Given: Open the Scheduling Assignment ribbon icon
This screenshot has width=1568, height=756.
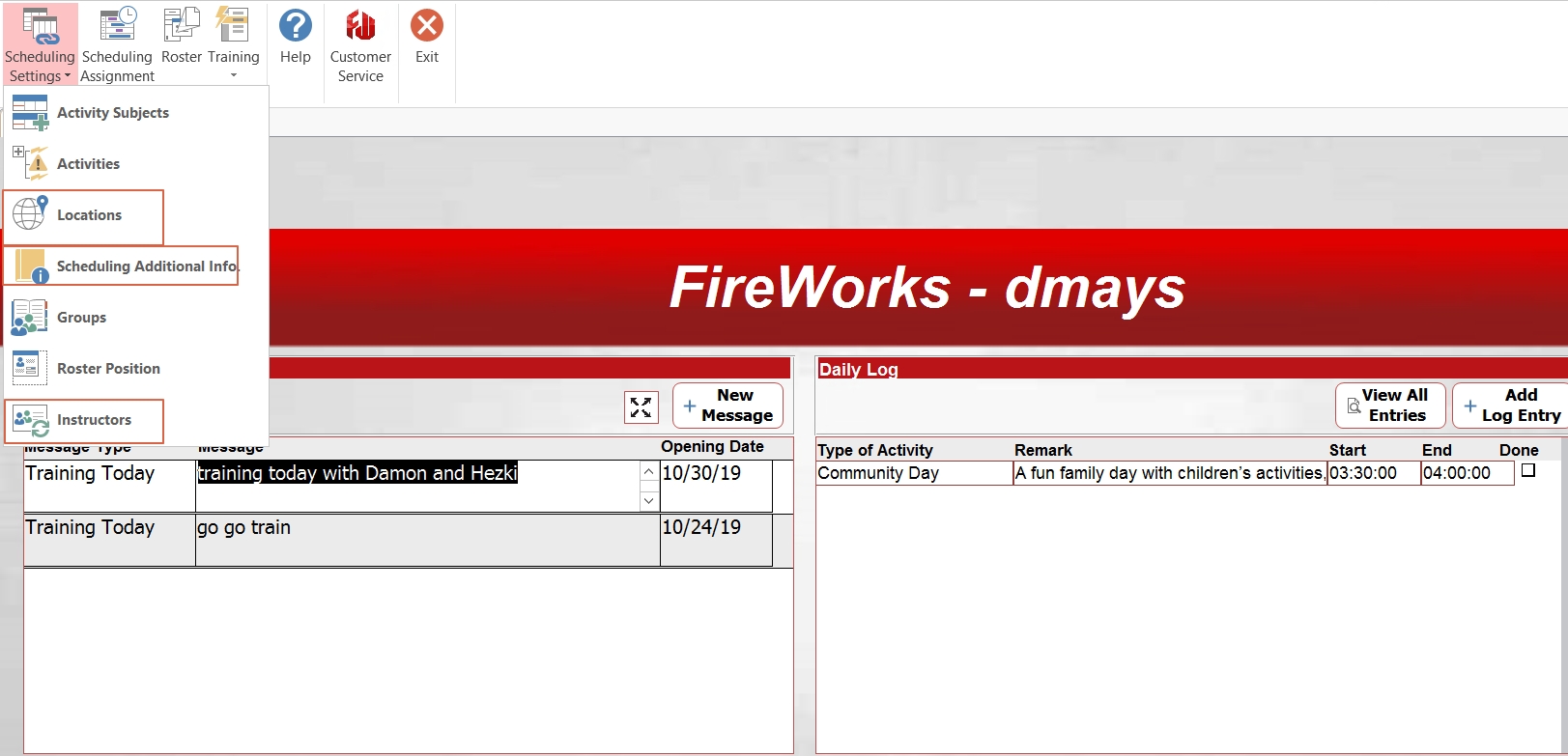Looking at the screenshot, I should (x=117, y=26).
